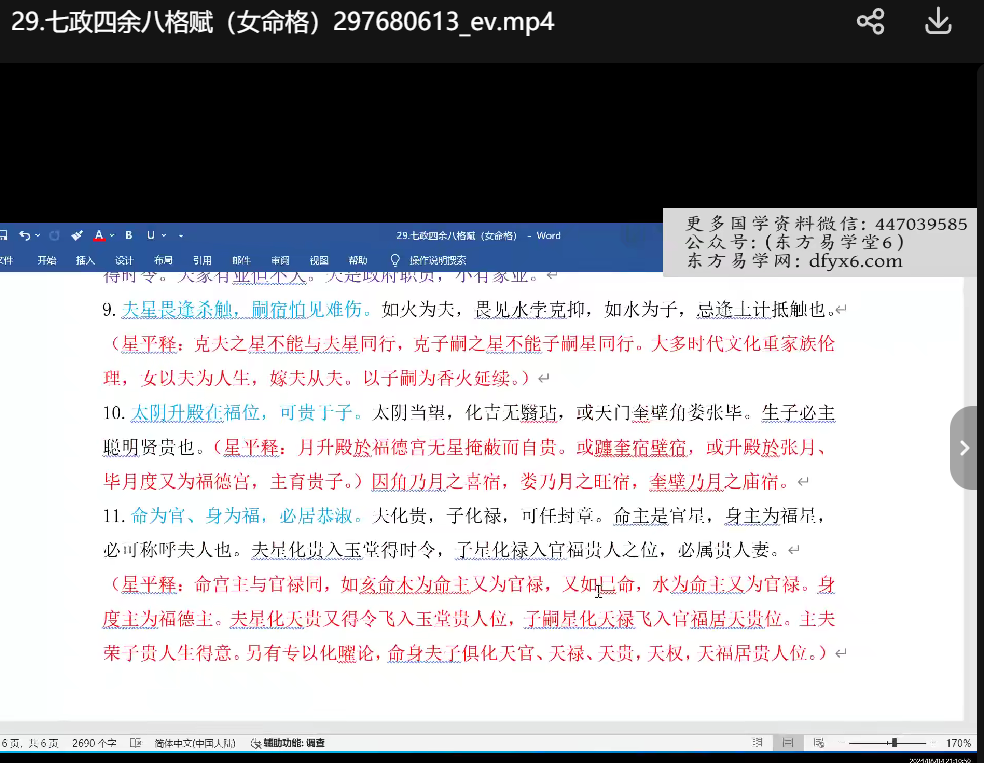Click the Undo arrow in quick access toolbar
Viewport: 984px width, 763px height.
pyautogui.click(x=24, y=236)
